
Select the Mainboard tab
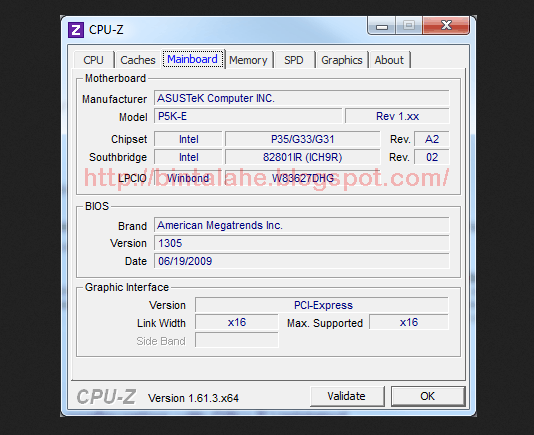[192, 59]
